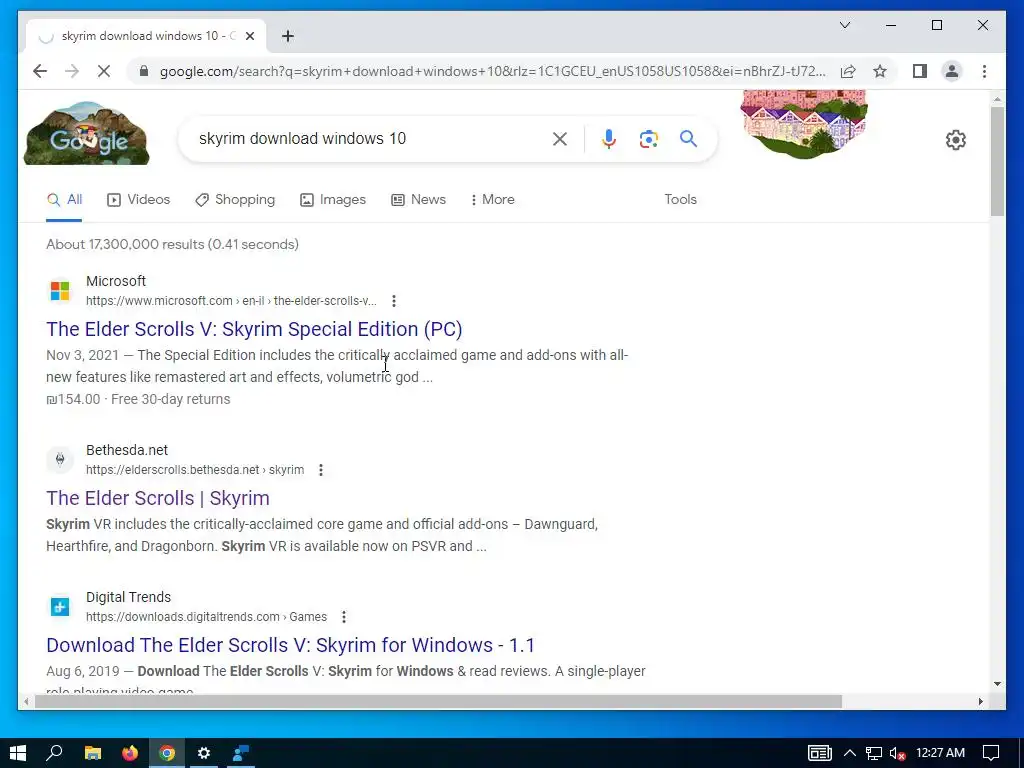Open options menu for Microsoft result
The height and width of the screenshot is (768, 1024).
tap(394, 301)
